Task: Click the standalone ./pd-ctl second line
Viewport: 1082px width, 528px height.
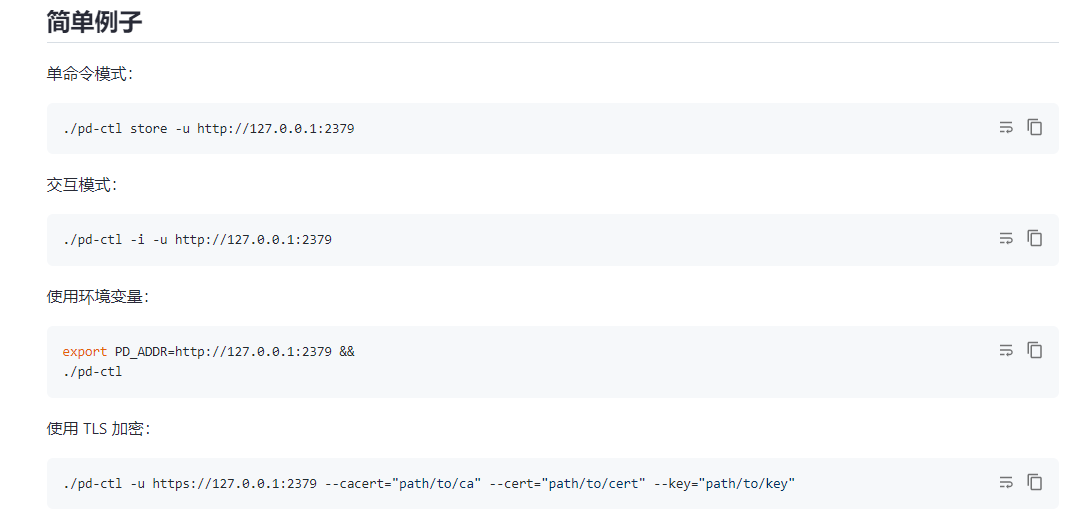Action: tap(92, 371)
